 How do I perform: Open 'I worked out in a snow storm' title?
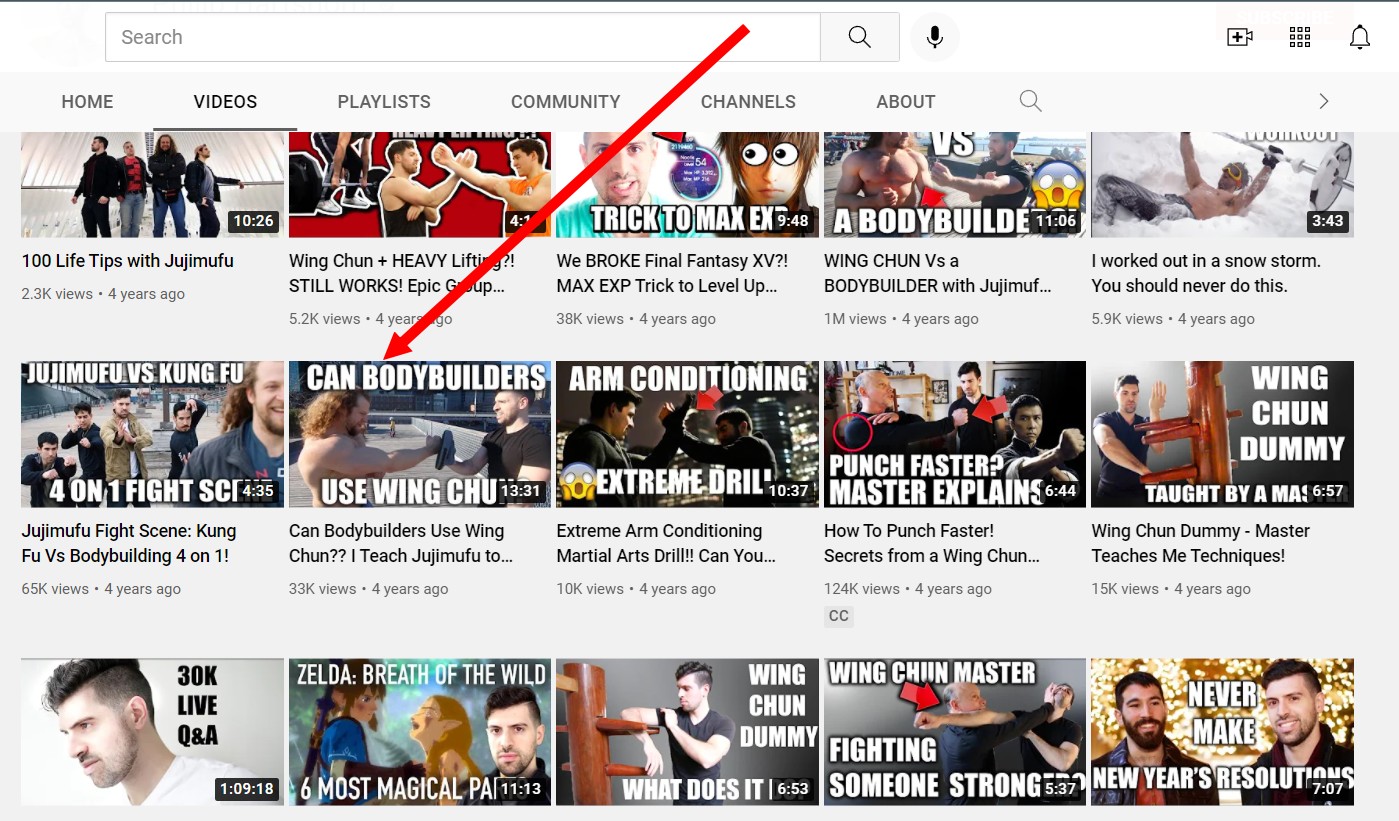(1206, 273)
